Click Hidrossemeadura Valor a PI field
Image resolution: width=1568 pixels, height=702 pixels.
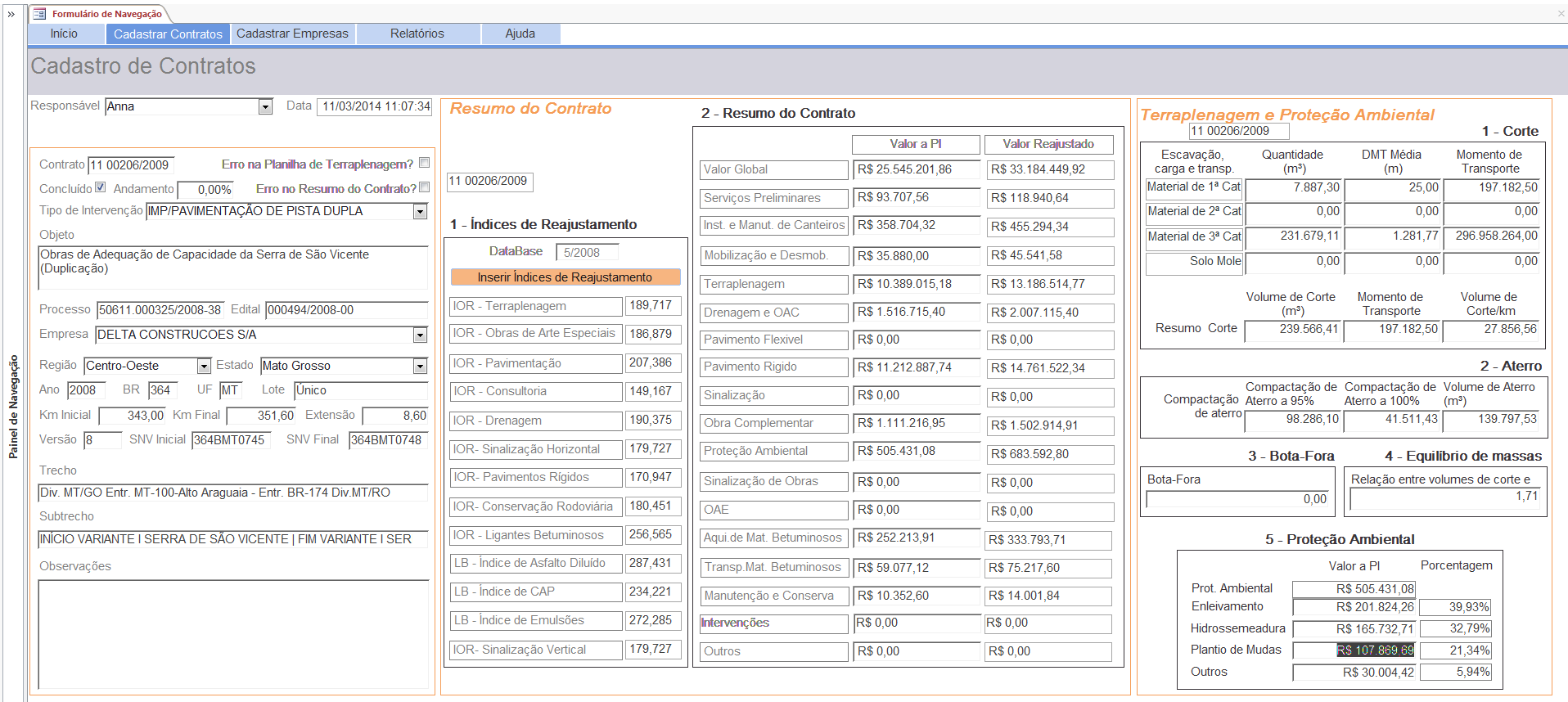[1354, 629]
